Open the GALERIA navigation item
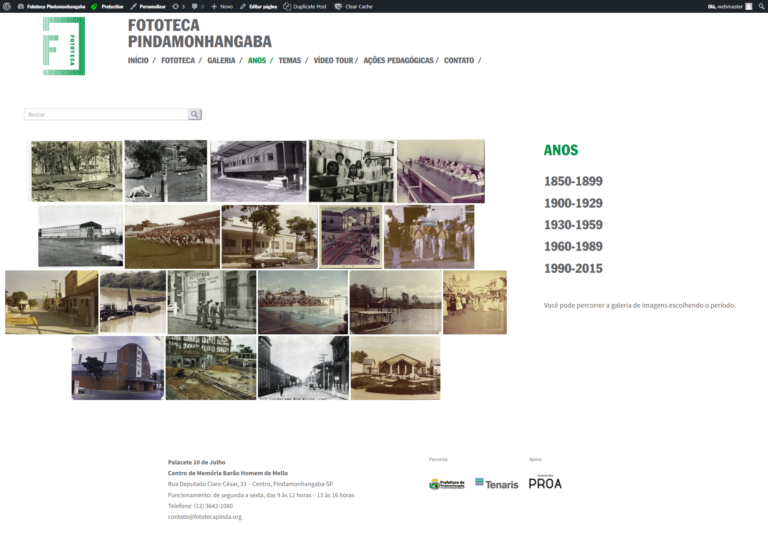Image resolution: width=768 pixels, height=554 pixels. tap(221, 61)
